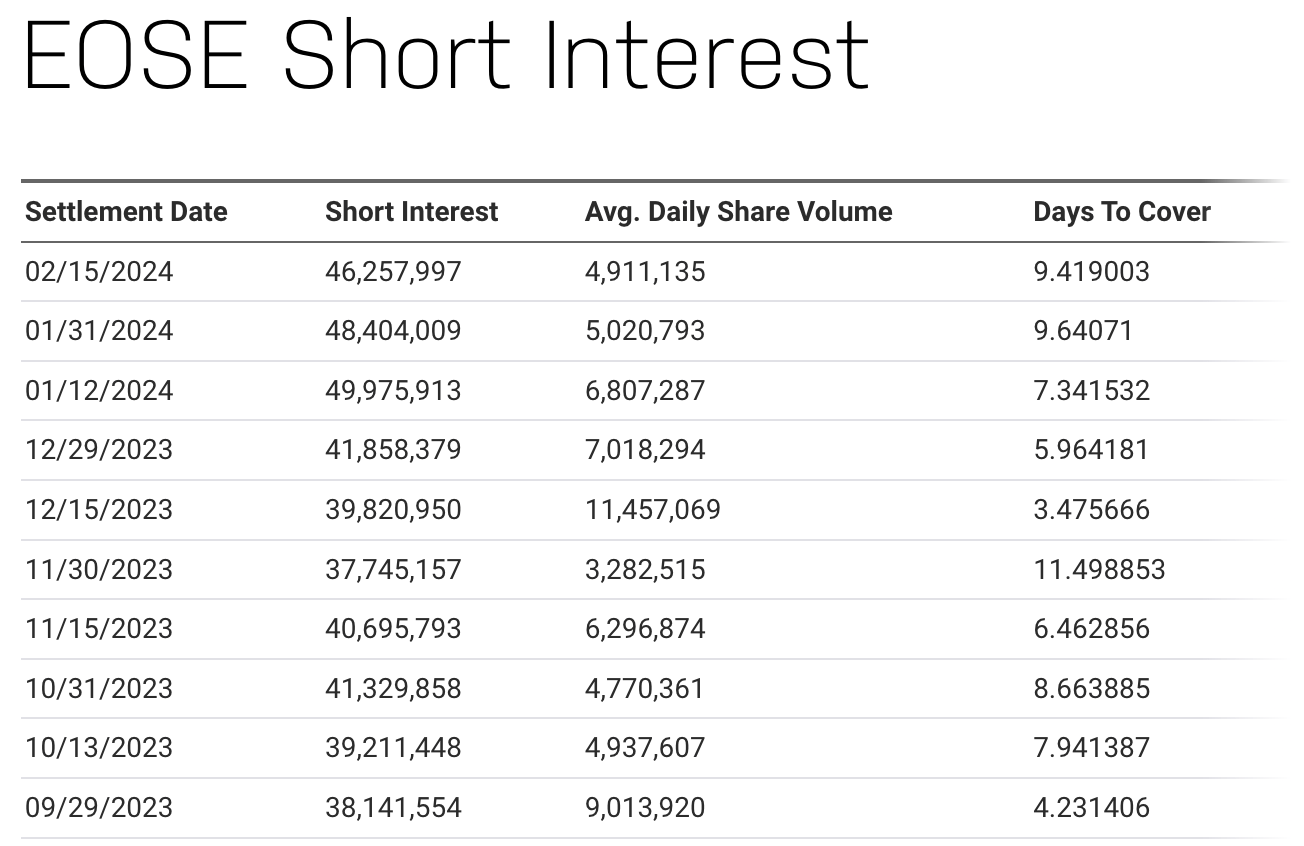Viewport: 1304px width, 846px height.
Task: Select days to cover value 3.475666
Action: pos(1091,510)
